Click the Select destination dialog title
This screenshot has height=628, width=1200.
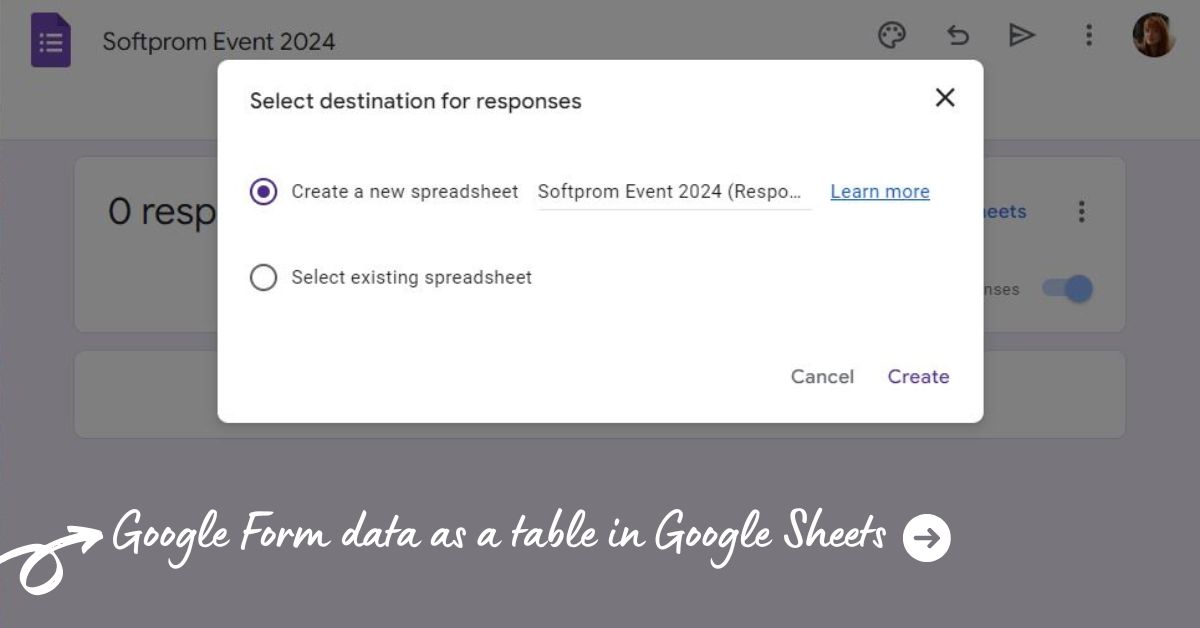(414, 100)
